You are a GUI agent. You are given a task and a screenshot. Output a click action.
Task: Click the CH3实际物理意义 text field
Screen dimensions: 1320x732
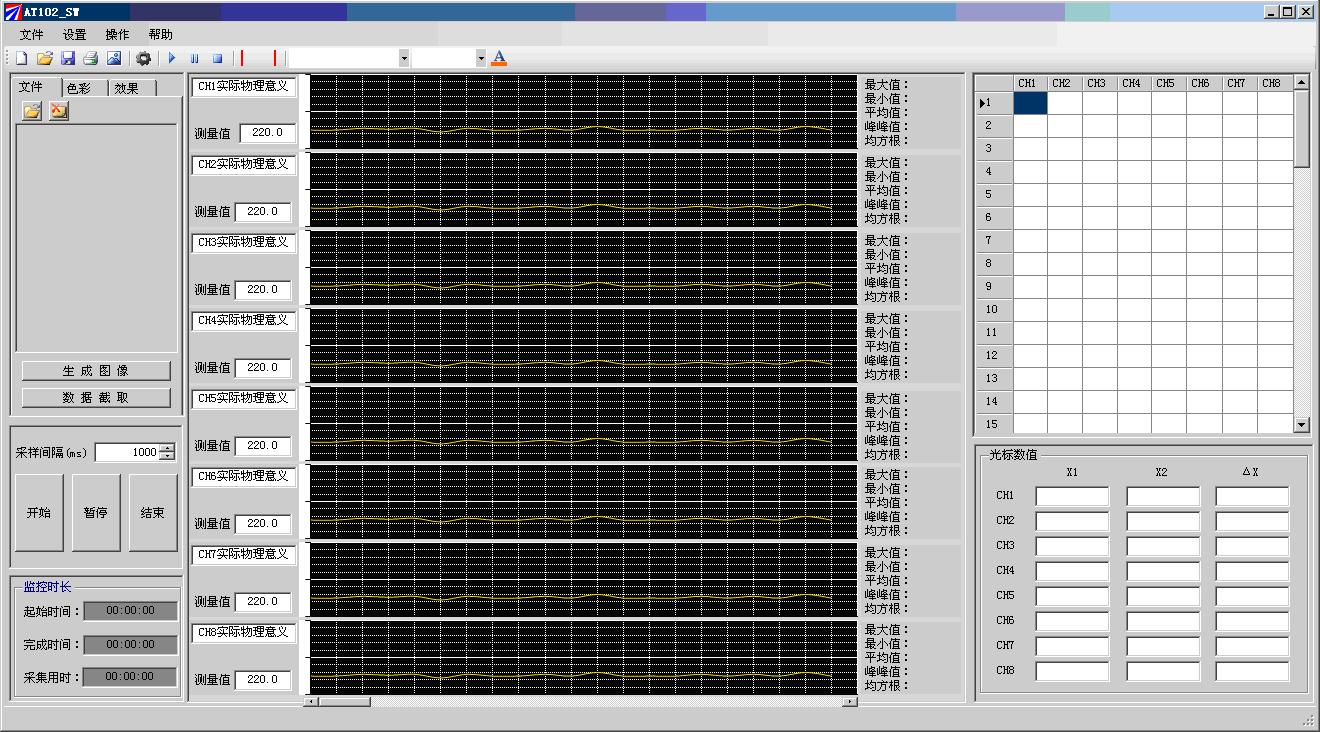[244, 243]
